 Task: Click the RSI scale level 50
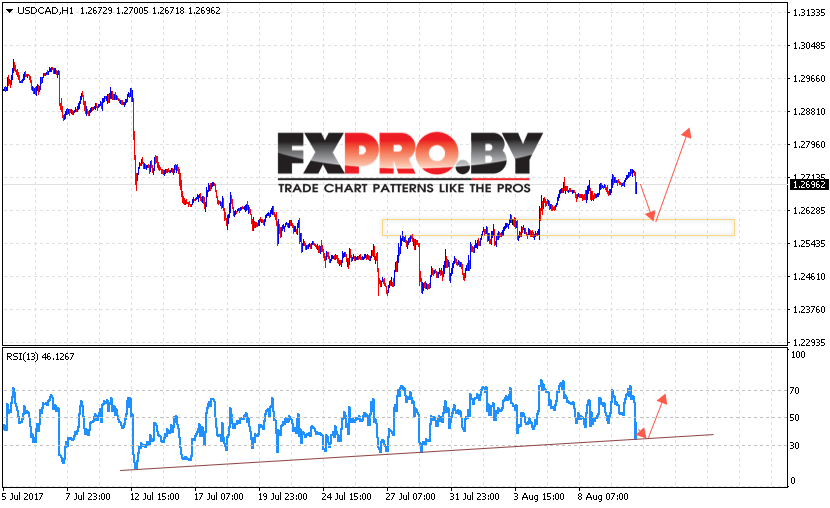795,418
